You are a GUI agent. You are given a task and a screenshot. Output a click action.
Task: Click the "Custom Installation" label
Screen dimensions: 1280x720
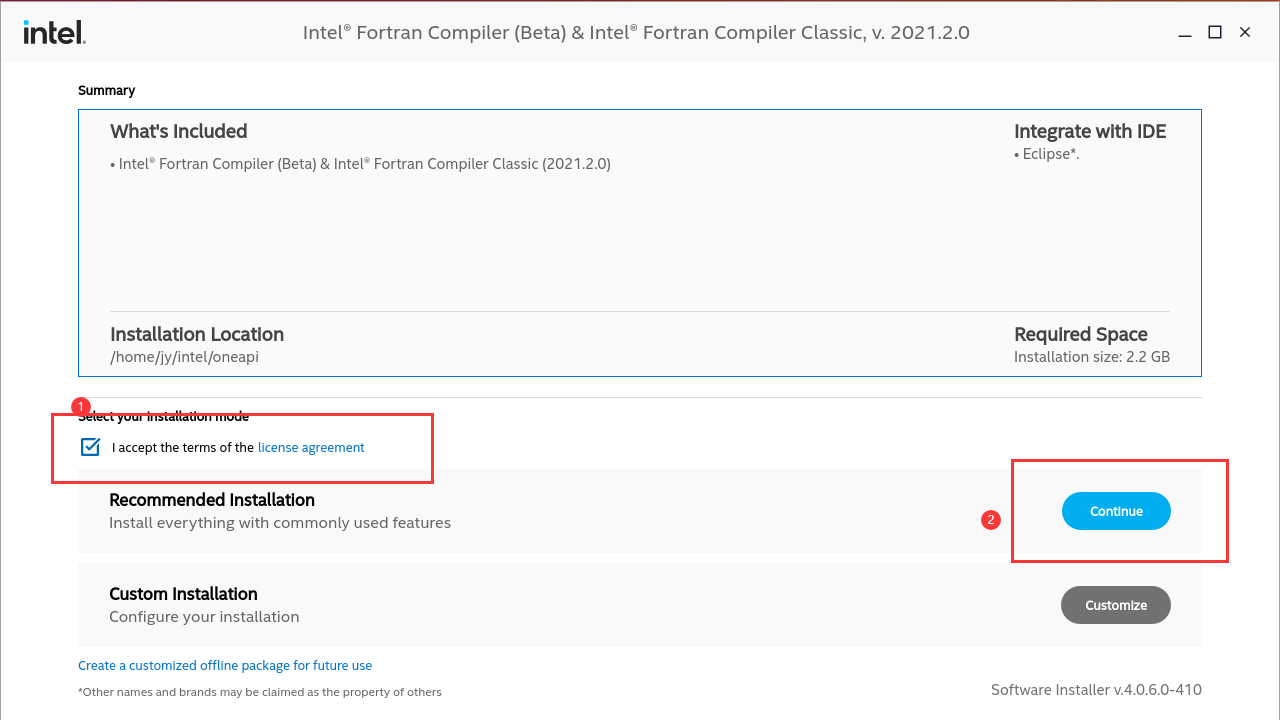tap(183, 593)
